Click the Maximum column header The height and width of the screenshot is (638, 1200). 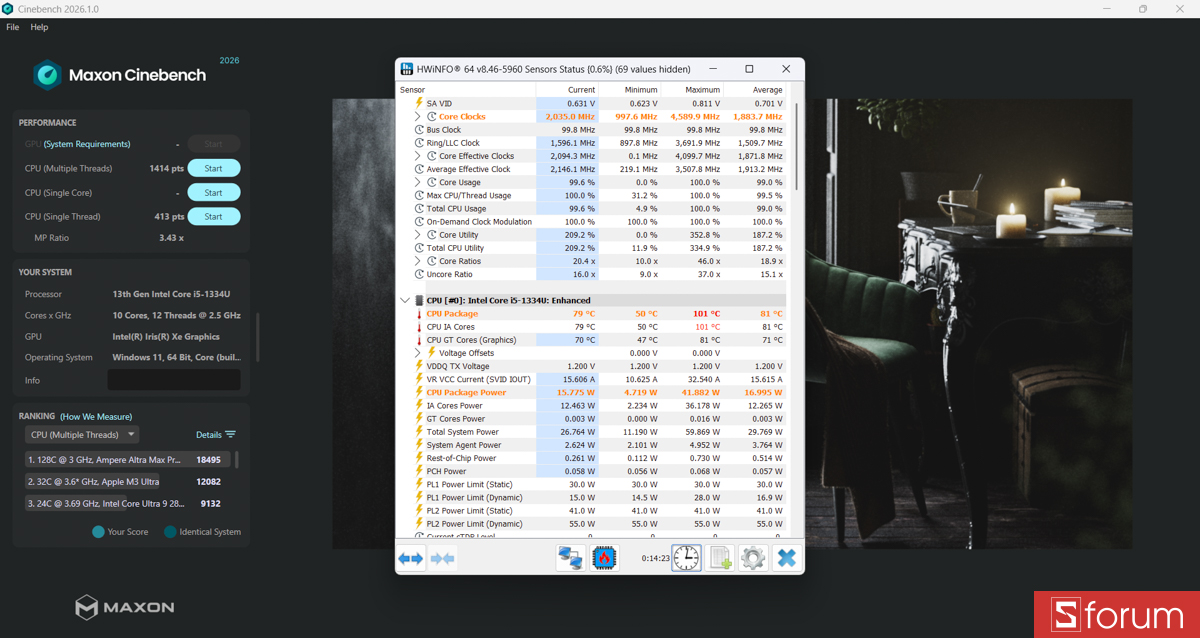pyautogui.click(x=690, y=90)
